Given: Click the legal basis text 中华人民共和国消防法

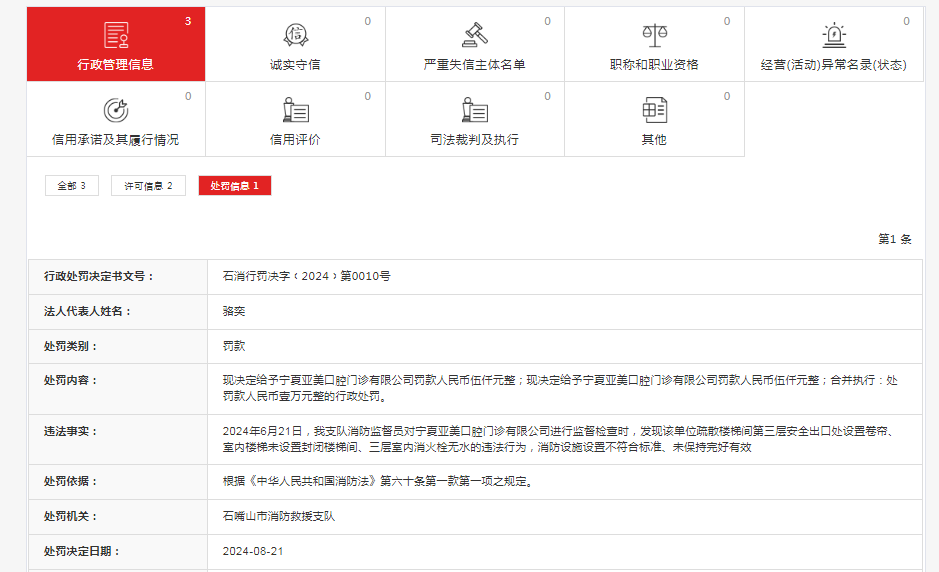Looking at the screenshot, I should (x=312, y=482).
